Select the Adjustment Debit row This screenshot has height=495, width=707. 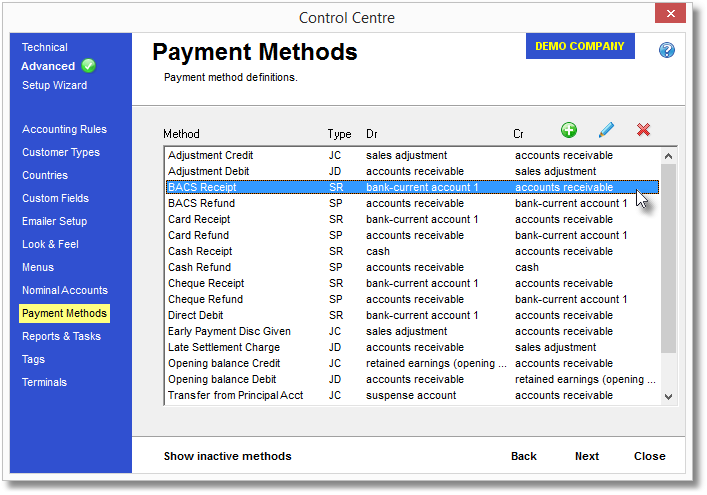click(x=413, y=171)
